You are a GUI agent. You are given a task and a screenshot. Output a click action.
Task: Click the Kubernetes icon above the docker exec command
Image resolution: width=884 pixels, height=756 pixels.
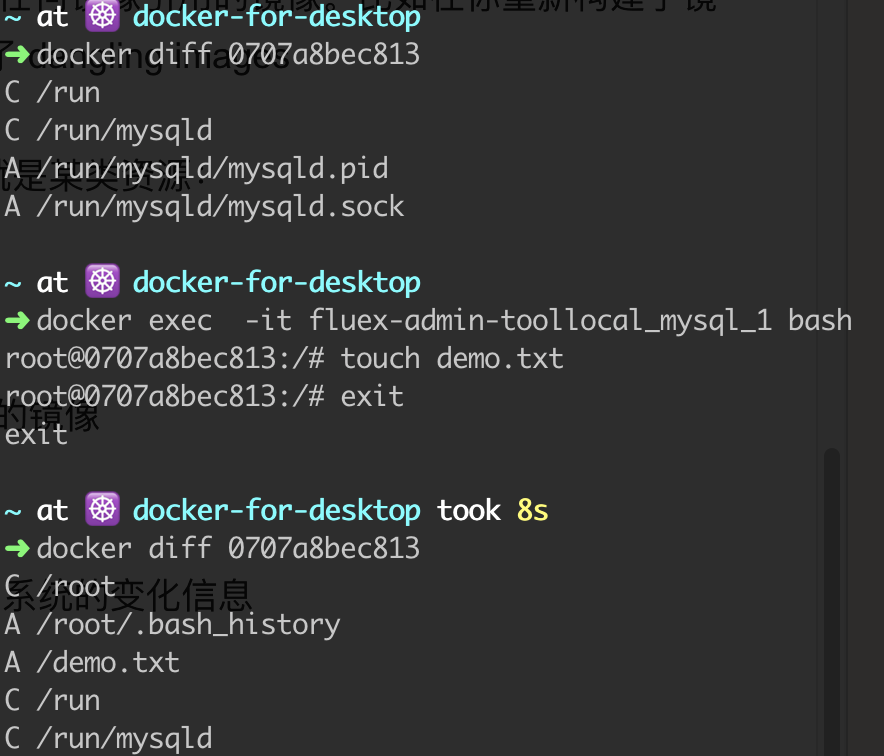(100, 283)
